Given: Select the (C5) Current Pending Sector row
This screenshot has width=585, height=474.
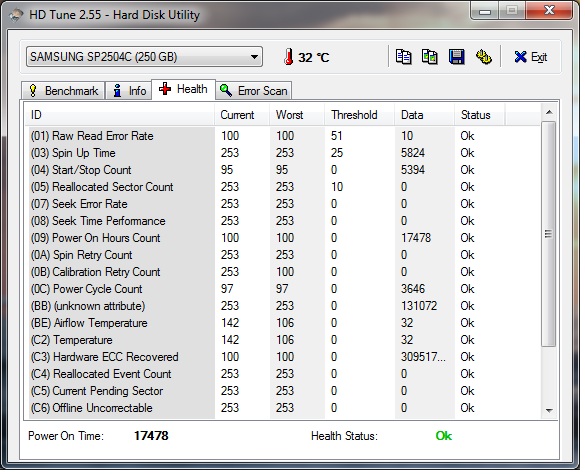Looking at the screenshot, I should pyautogui.click(x=284, y=391).
